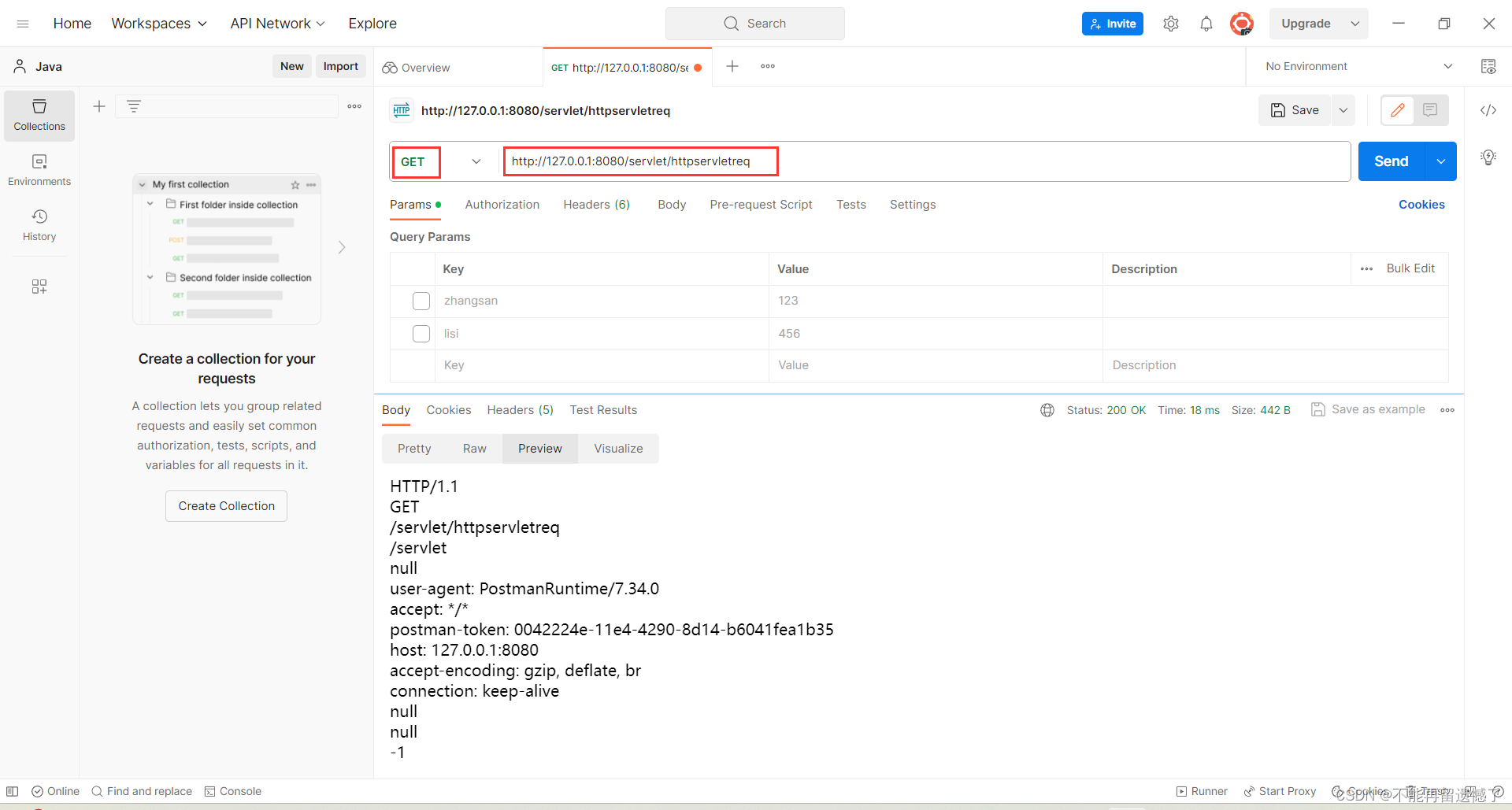Collapse the First folder inside collection

point(150,204)
